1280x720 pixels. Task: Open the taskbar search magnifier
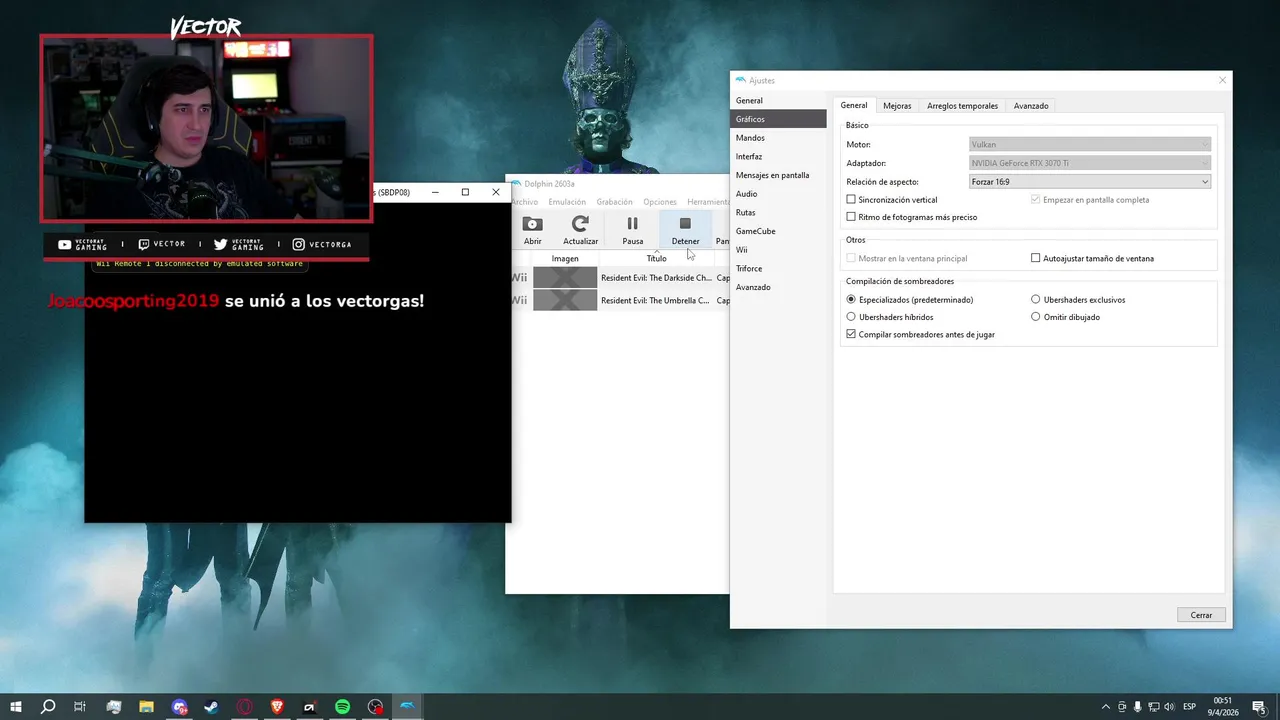tap(48, 707)
